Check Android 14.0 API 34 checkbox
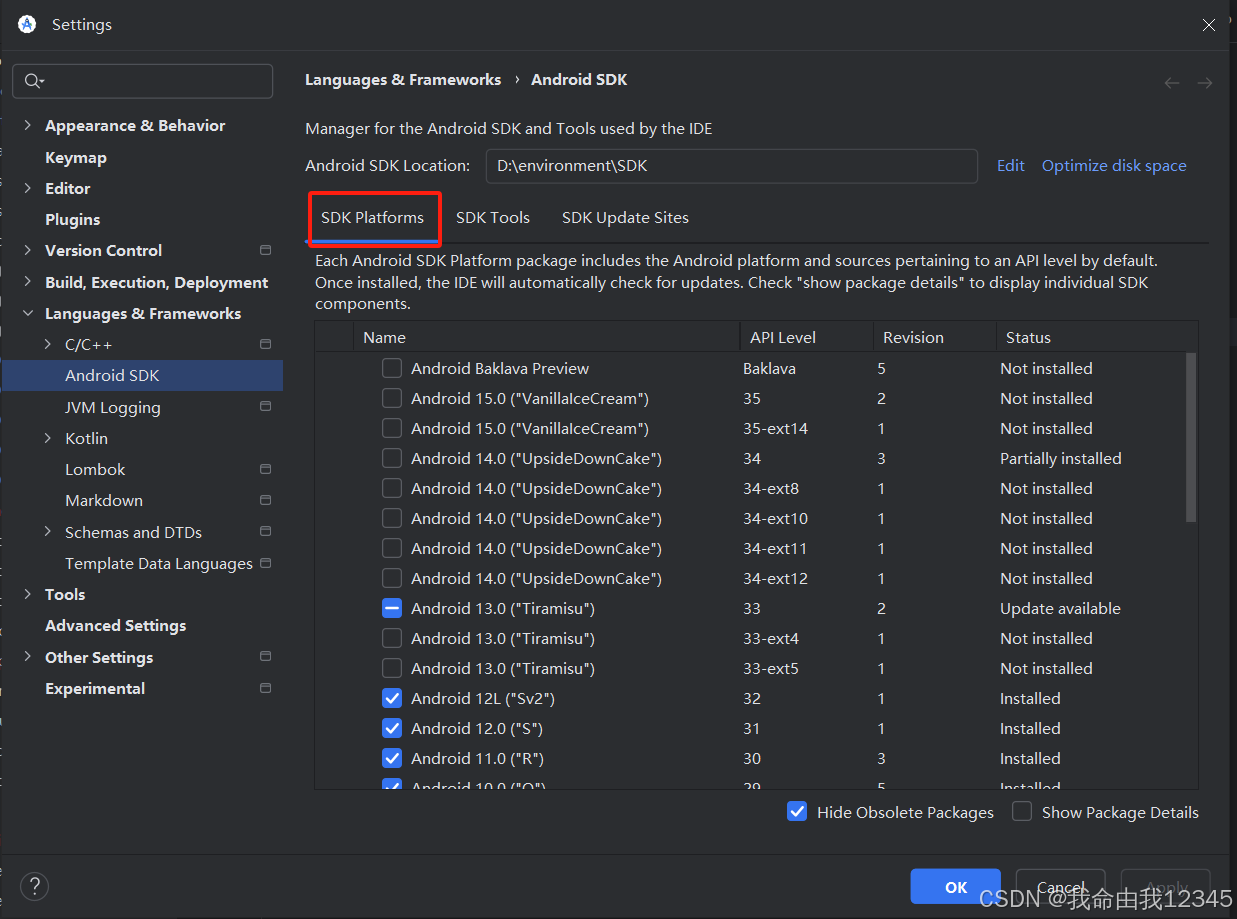 point(392,458)
